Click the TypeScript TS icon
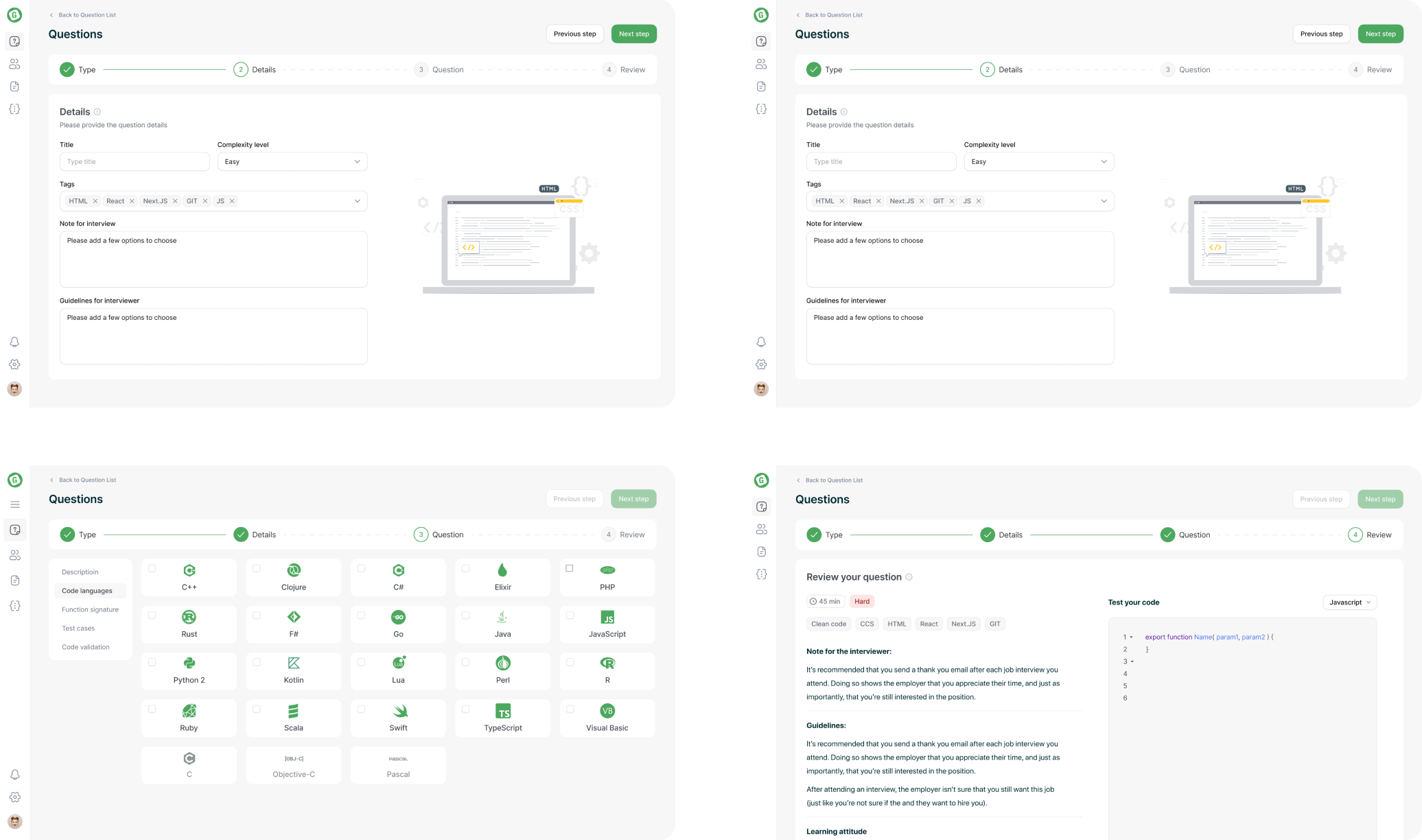 pyautogui.click(x=503, y=711)
